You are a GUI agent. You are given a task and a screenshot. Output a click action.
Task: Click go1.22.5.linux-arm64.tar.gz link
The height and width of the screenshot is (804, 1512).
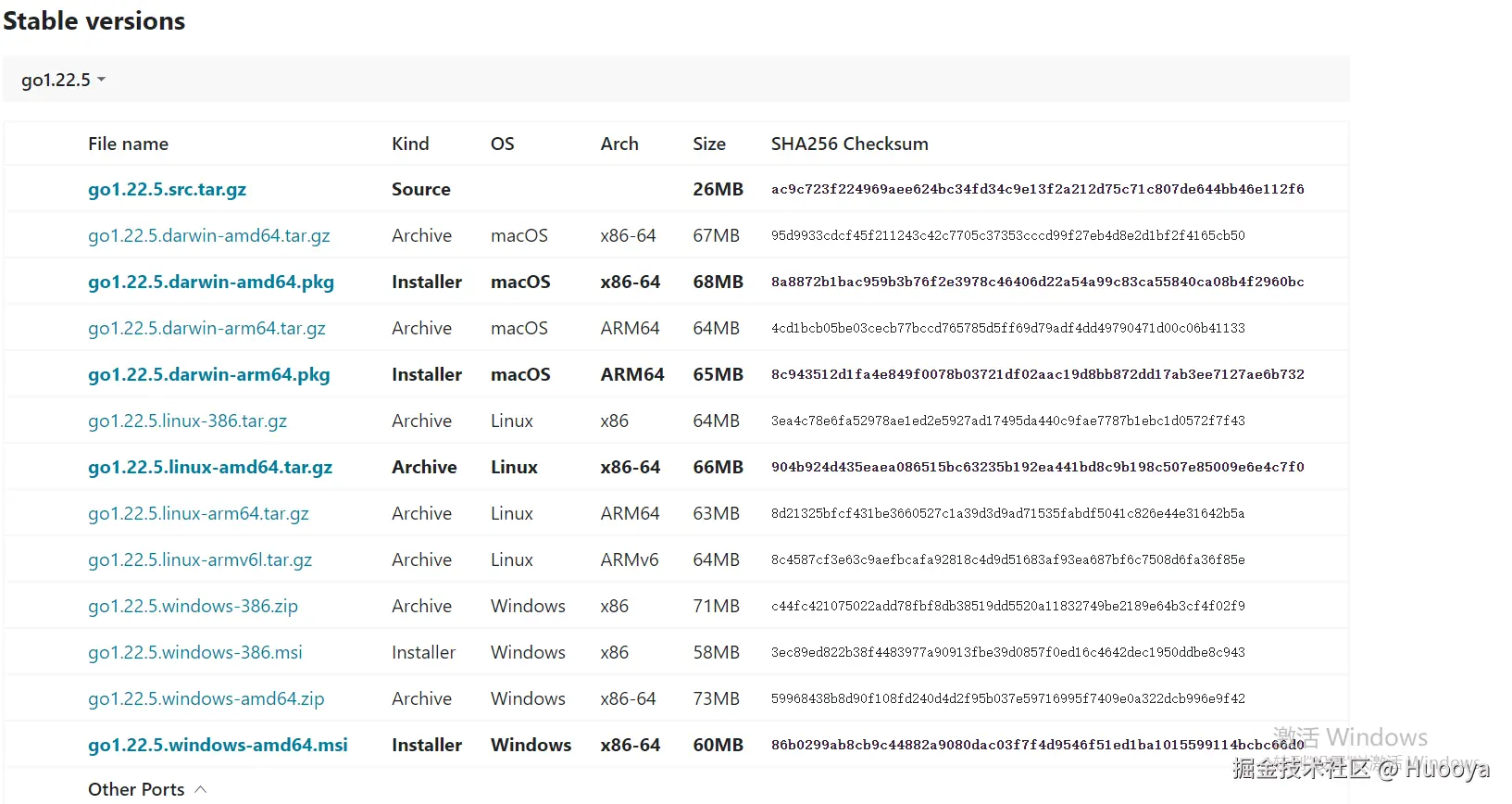(x=198, y=513)
